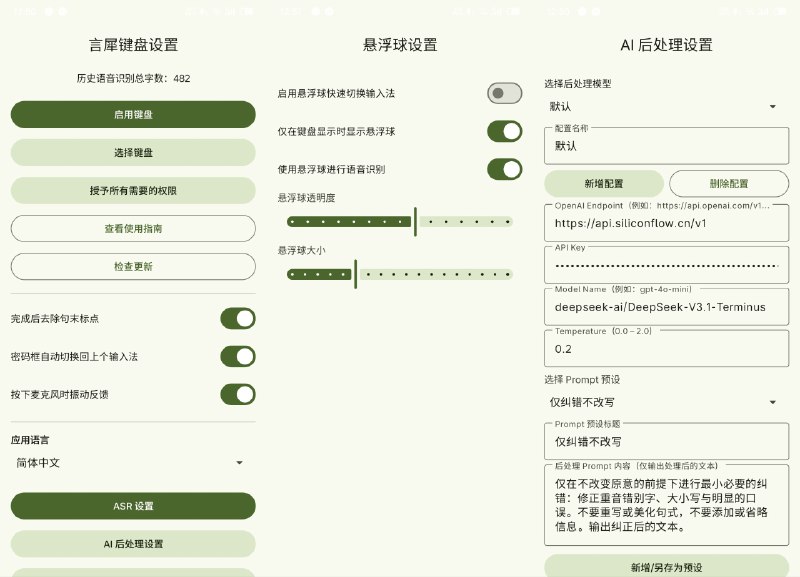
Task: Toggle vibration feedback on microphone press
Action: (x=237, y=394)
